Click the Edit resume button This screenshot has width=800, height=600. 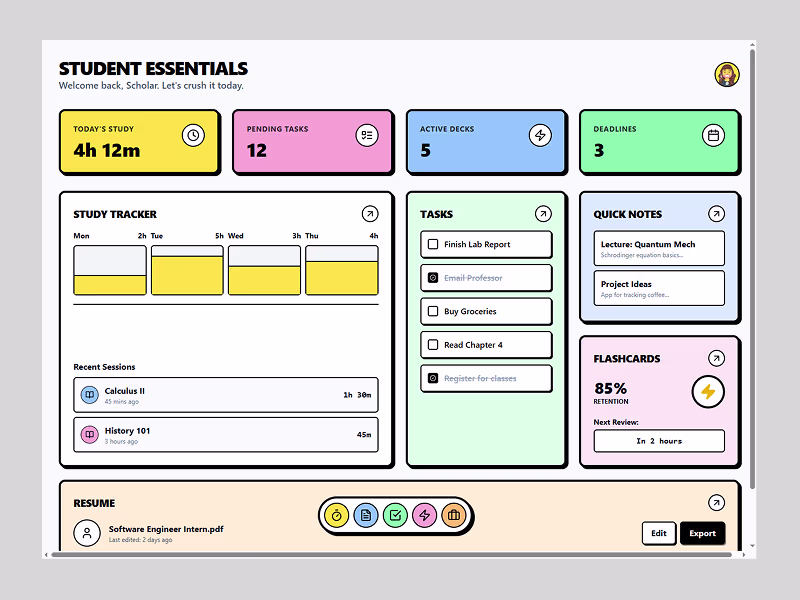click(659, 533)
